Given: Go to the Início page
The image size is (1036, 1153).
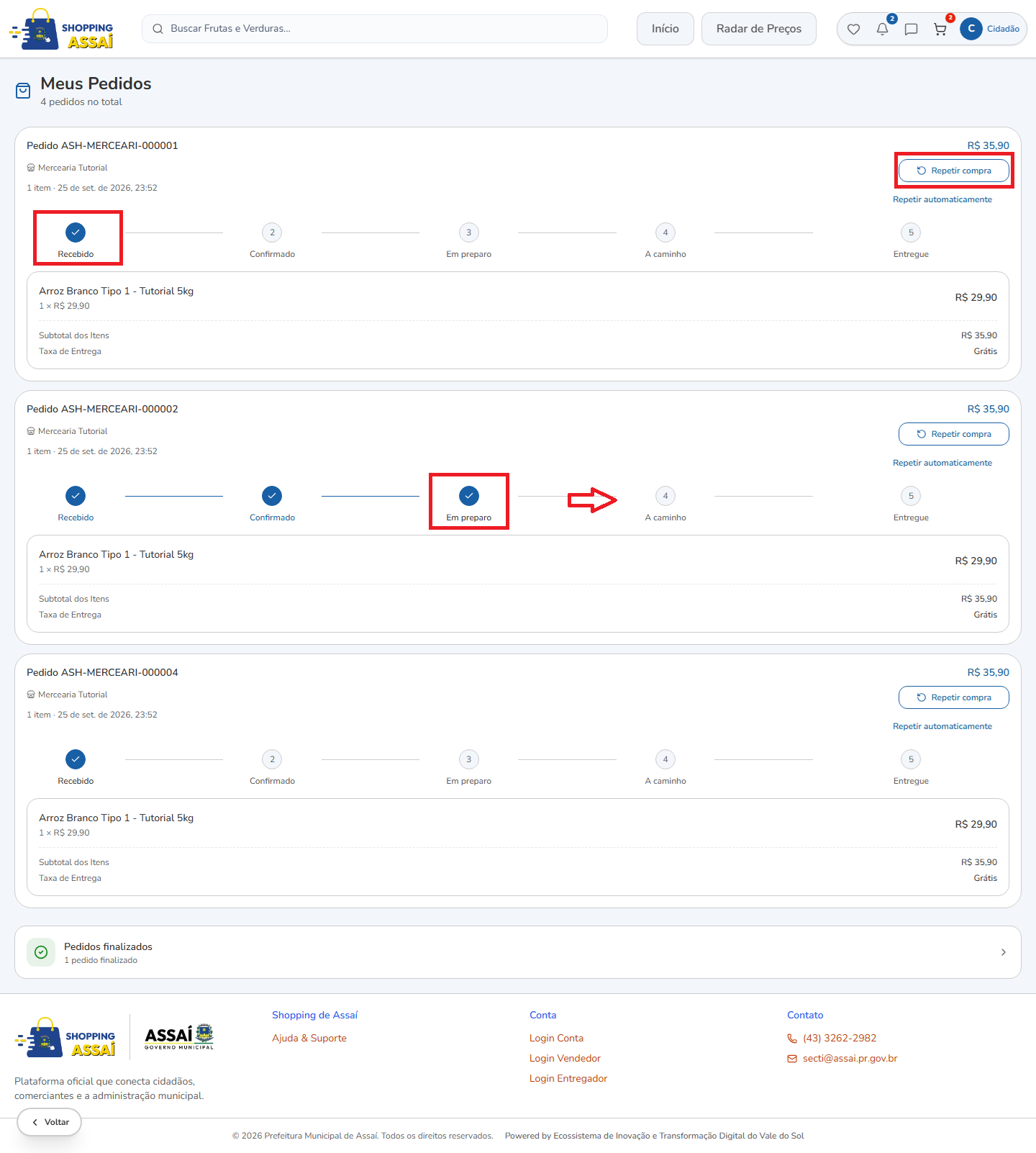Looking at the screenshot, I should tap(665, 29).
